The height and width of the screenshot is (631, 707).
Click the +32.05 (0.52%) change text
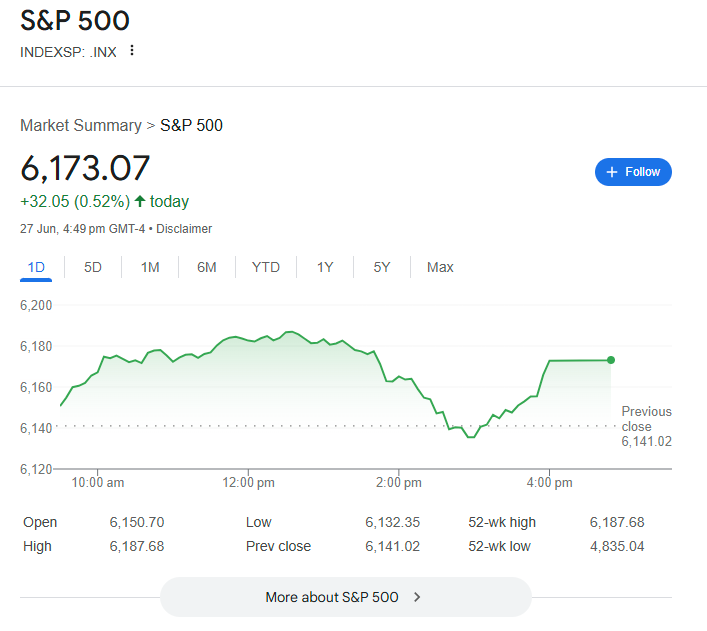(75, 201)
